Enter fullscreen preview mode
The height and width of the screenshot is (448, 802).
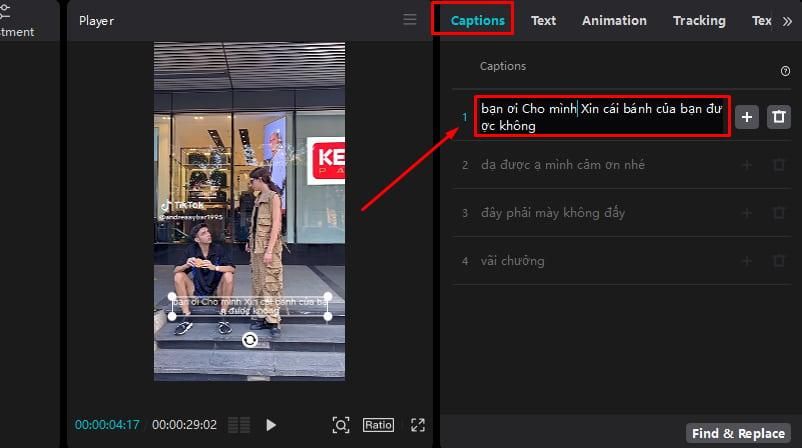coord(418,425)
